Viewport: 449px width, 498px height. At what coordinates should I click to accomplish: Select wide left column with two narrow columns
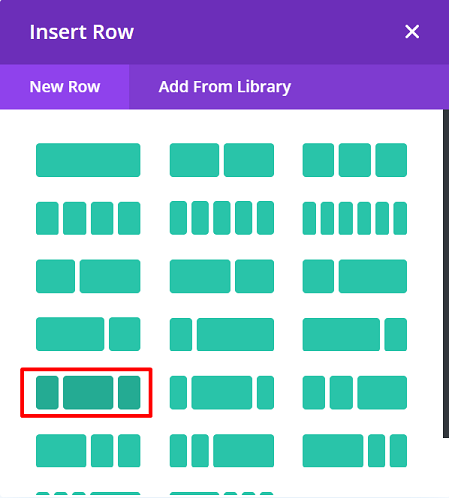(88, 451)
